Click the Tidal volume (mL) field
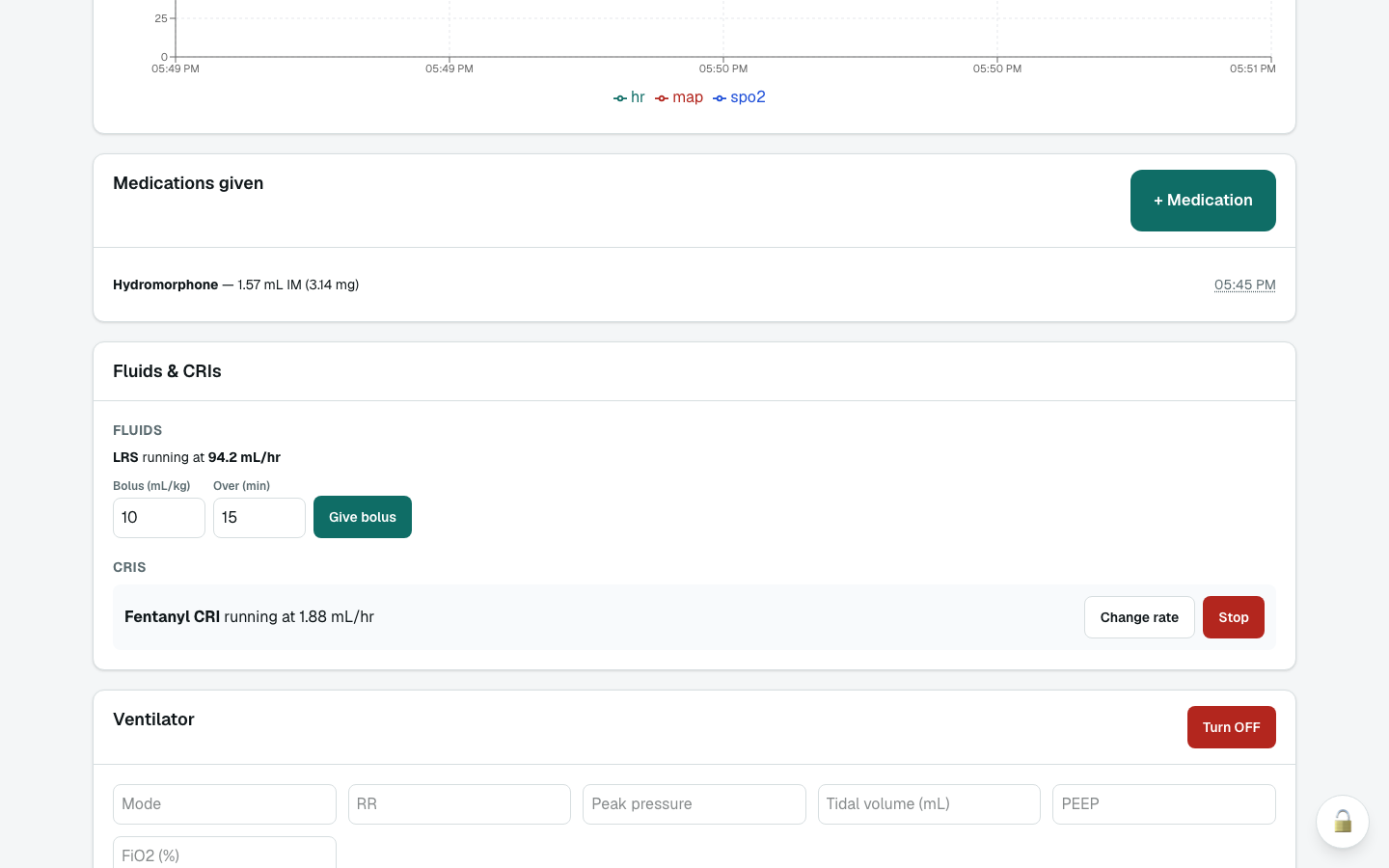Viewport: 1389px width, 868px height. [x=929, y=804]
